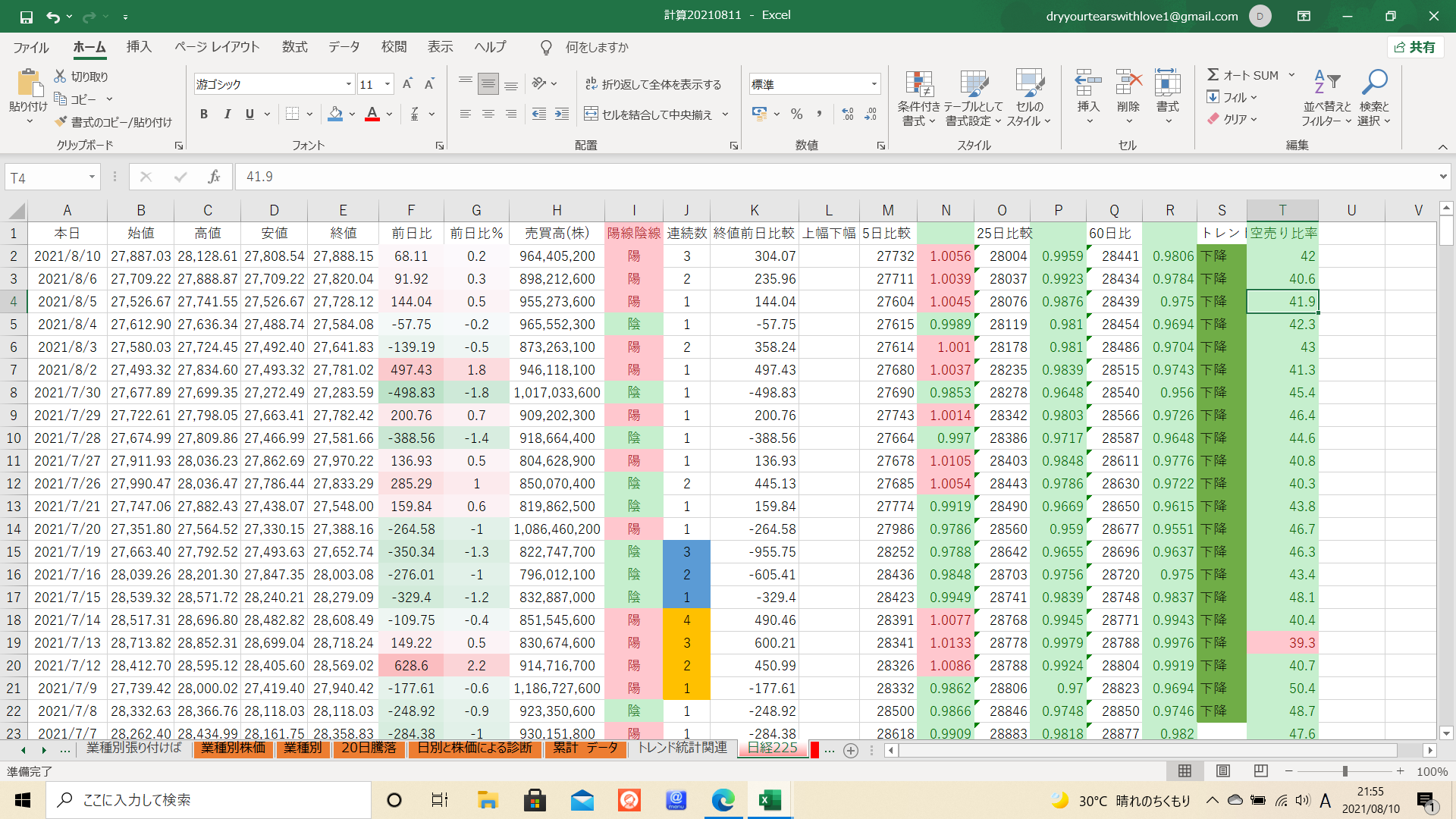
Task: Toggle bold formatting
Action: tap(203, 115)
